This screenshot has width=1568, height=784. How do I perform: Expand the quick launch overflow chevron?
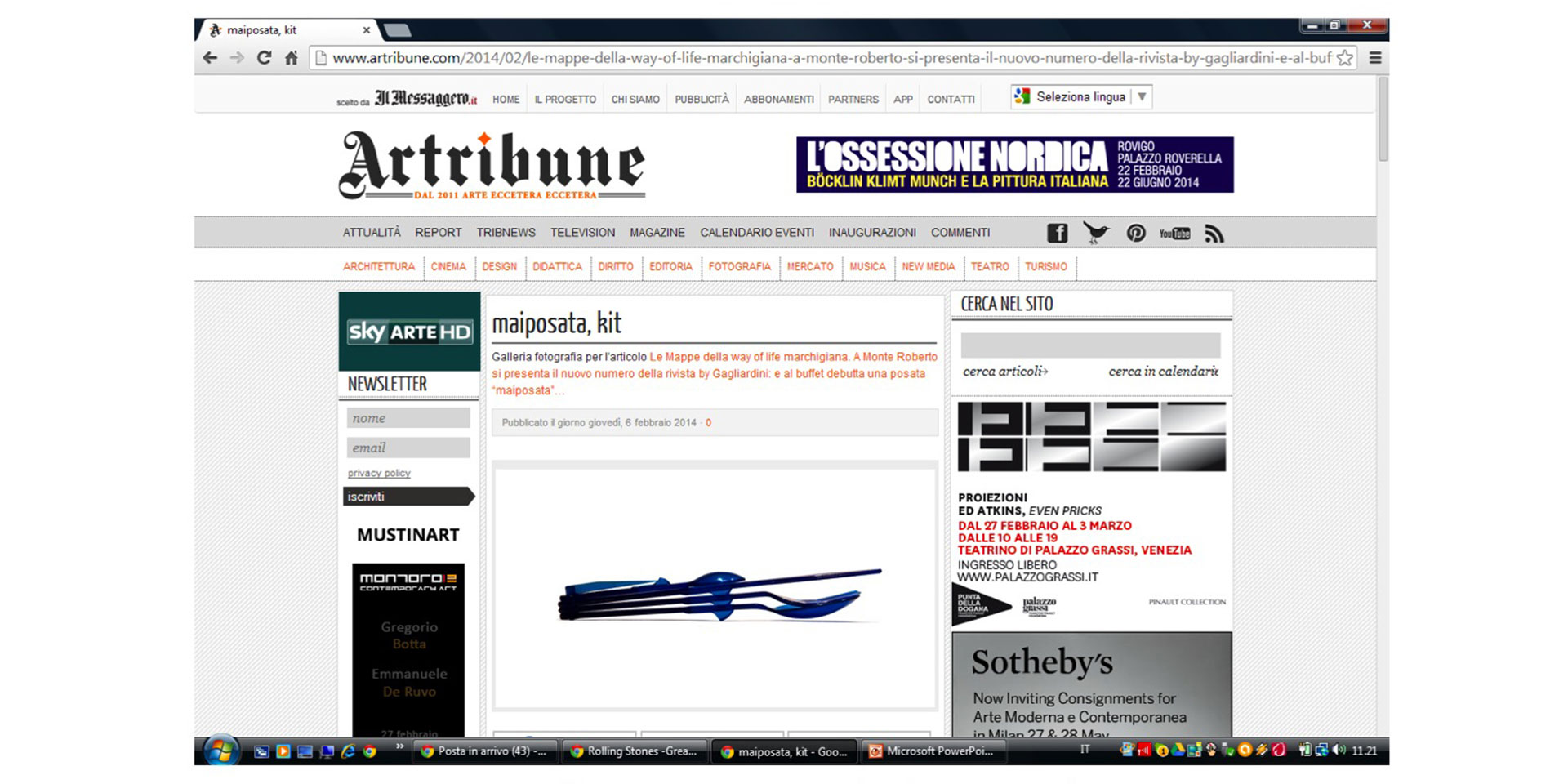(x=400, y=746)
